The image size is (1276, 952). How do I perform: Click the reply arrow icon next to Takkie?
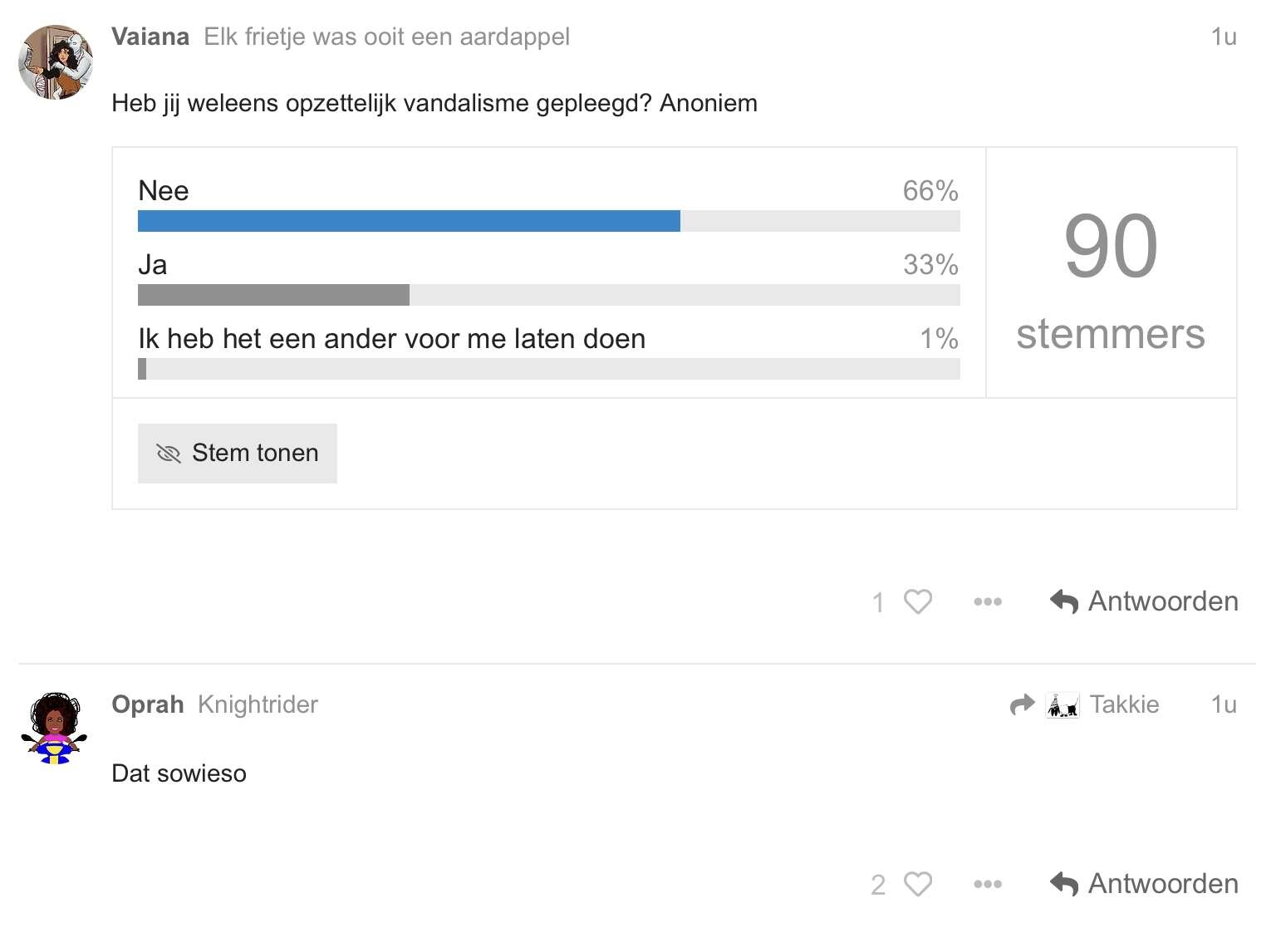(1022, 704)
